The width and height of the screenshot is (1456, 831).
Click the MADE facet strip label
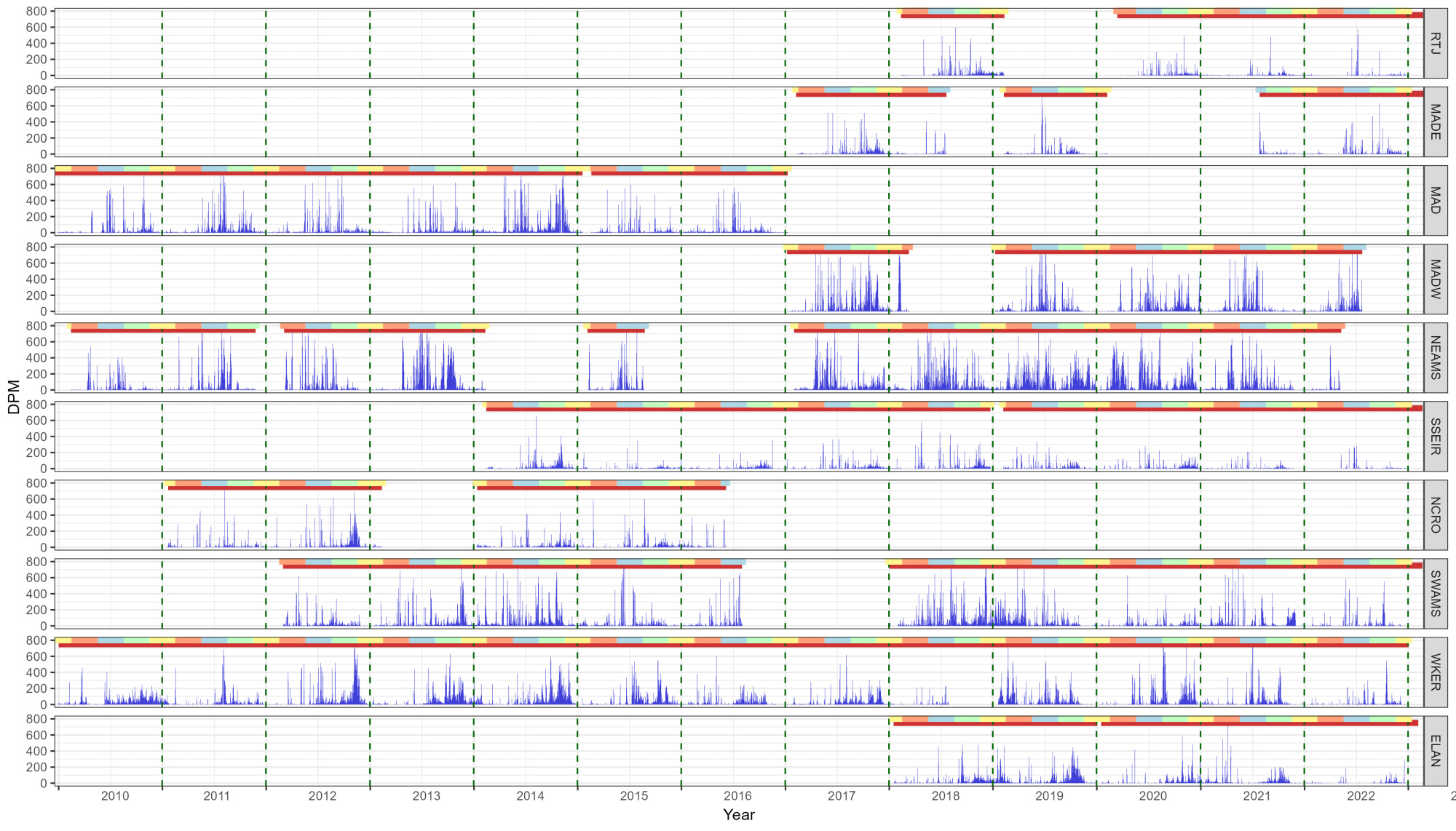(x=1435, y=122)
